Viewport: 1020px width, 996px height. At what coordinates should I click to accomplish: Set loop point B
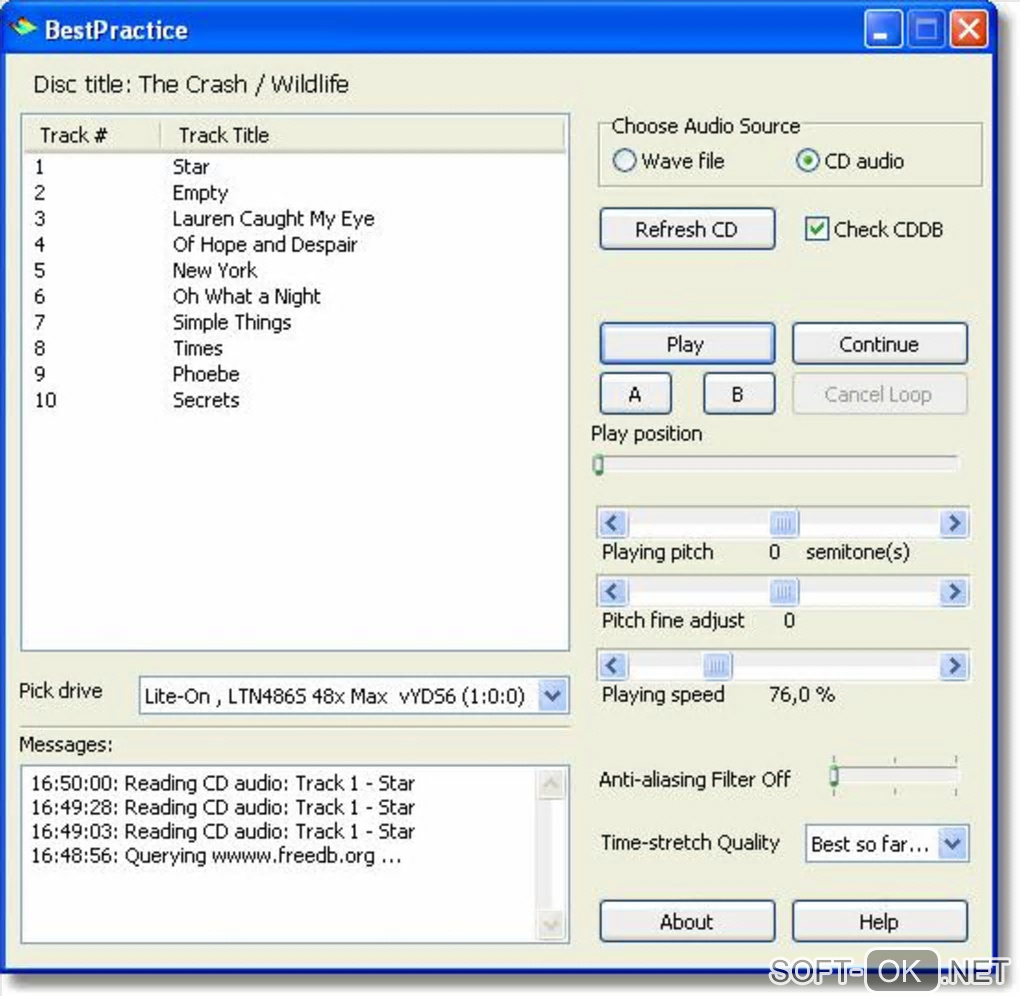(x=739, y=394)
